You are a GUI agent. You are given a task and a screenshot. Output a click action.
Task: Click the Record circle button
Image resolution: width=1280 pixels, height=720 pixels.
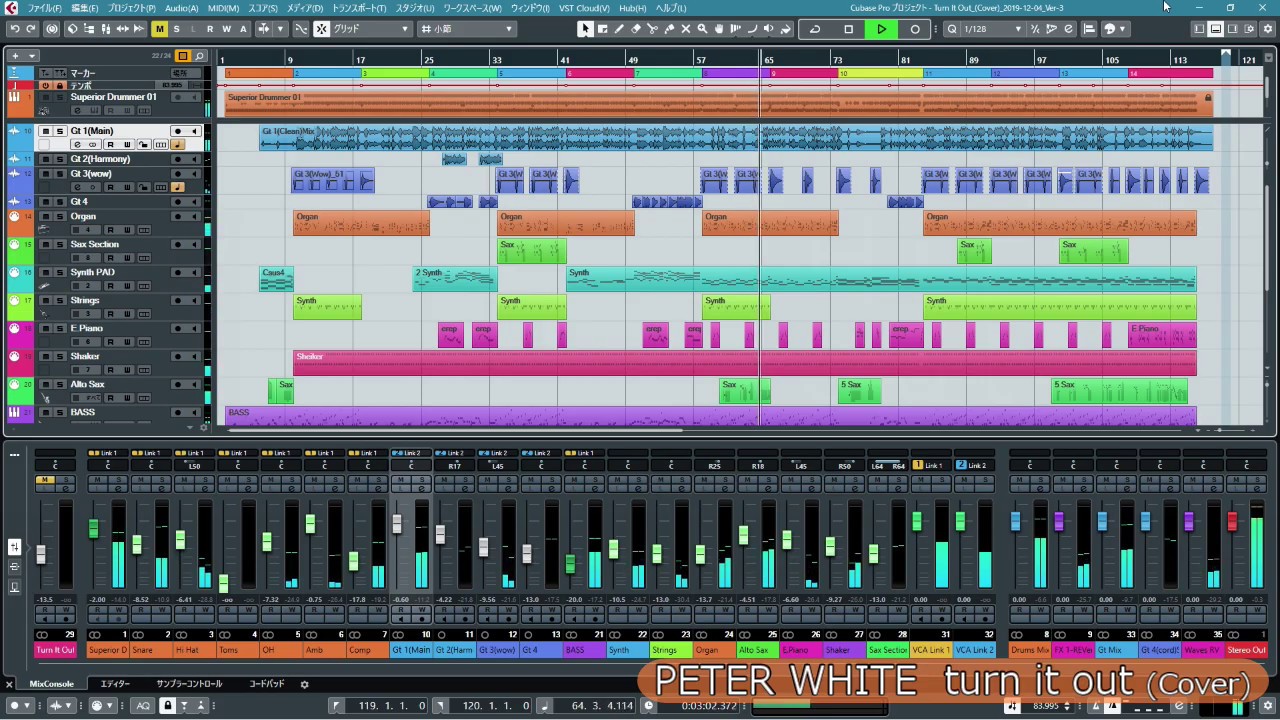[914, 29]
